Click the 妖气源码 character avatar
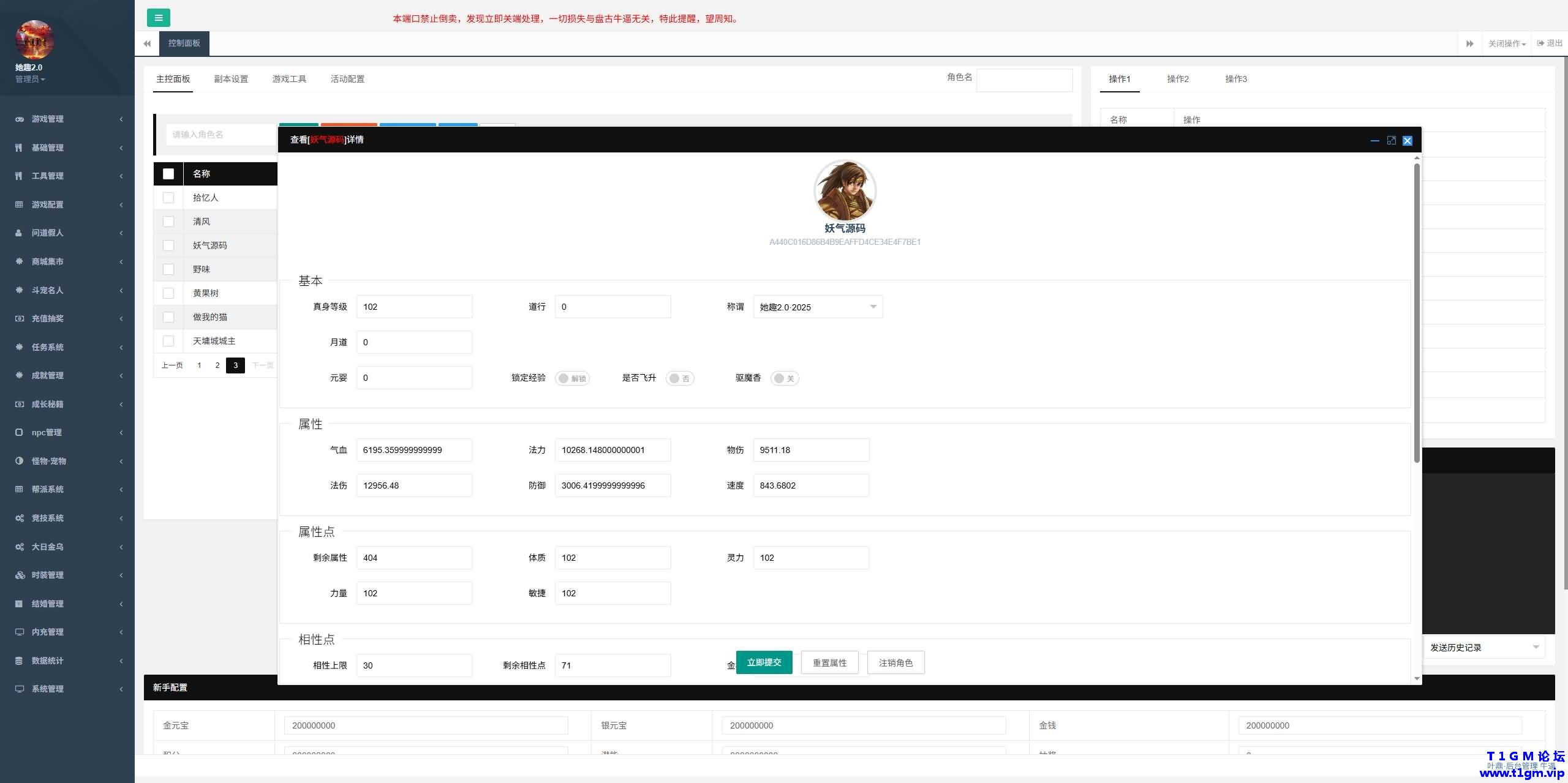This screenshot has width=1568, height=783. (845, 190)
